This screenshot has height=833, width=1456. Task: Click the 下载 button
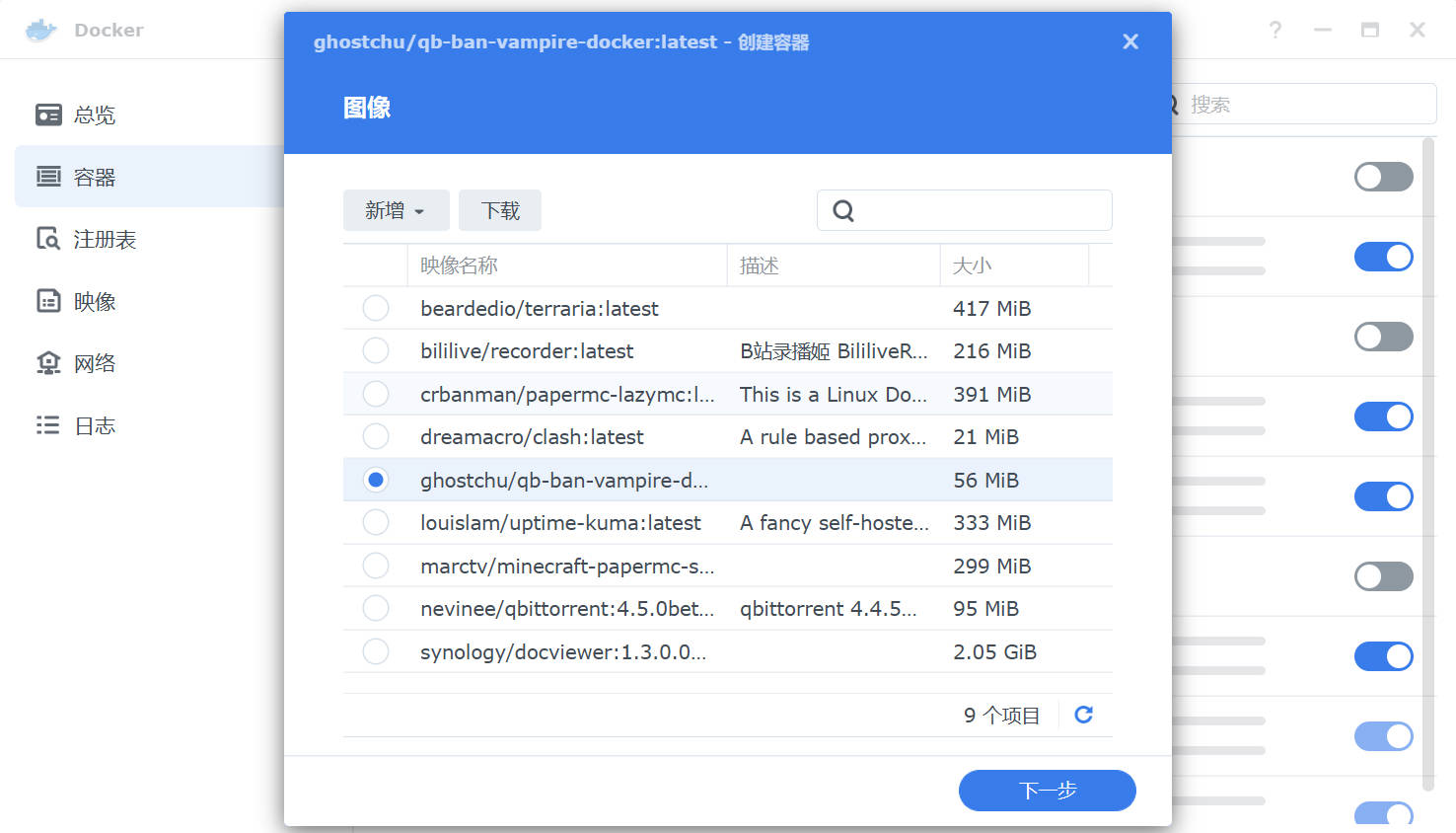point(500,210)
